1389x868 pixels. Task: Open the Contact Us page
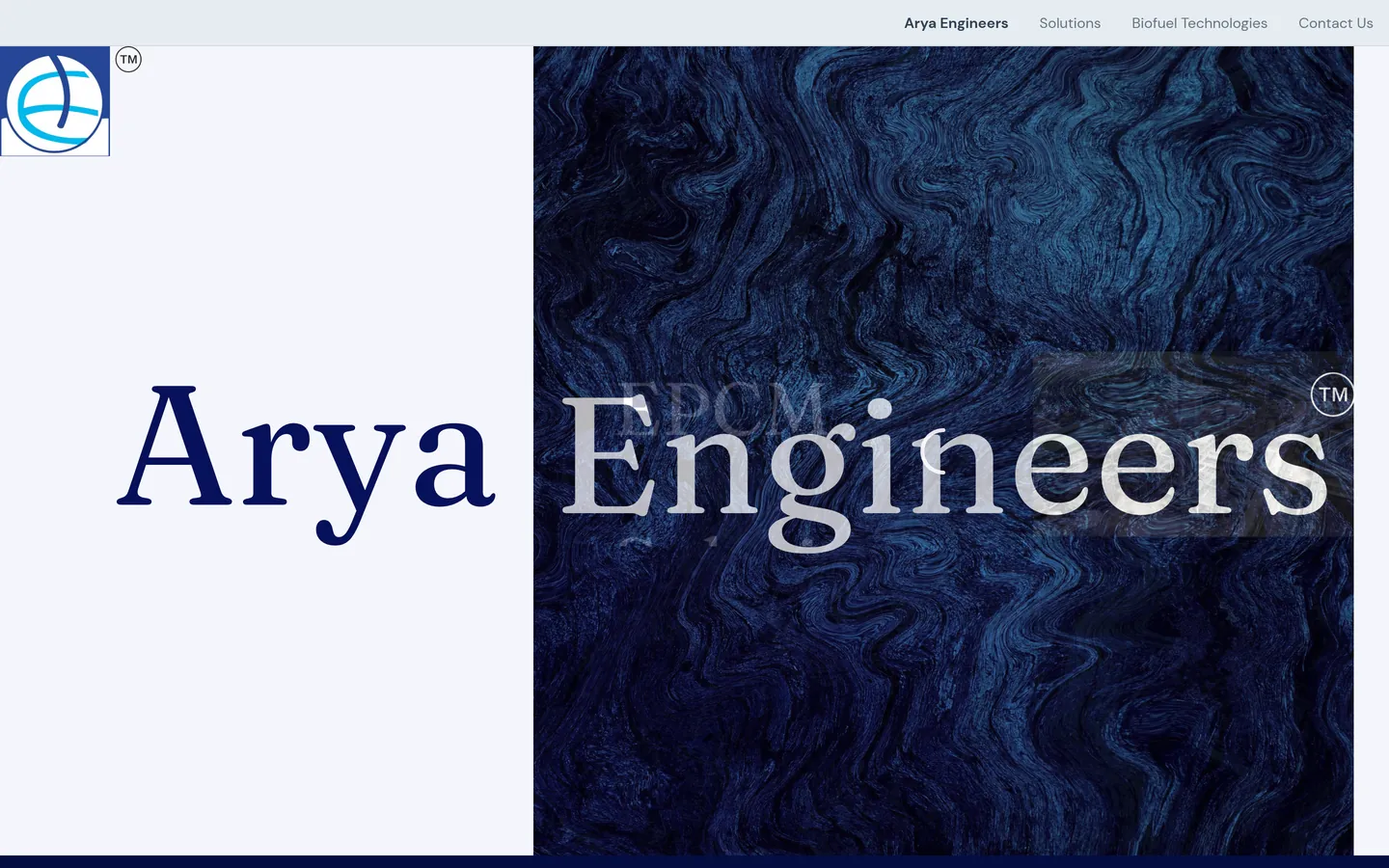click(x=1335, y=23)
